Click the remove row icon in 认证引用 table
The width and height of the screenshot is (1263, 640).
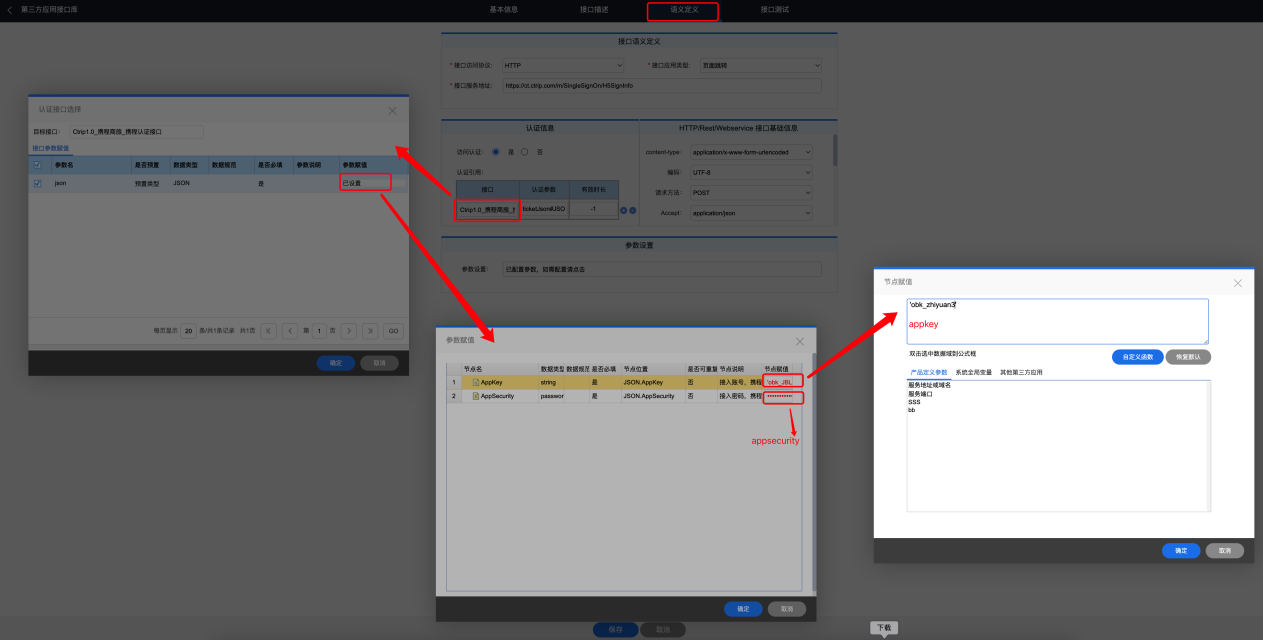632,210
